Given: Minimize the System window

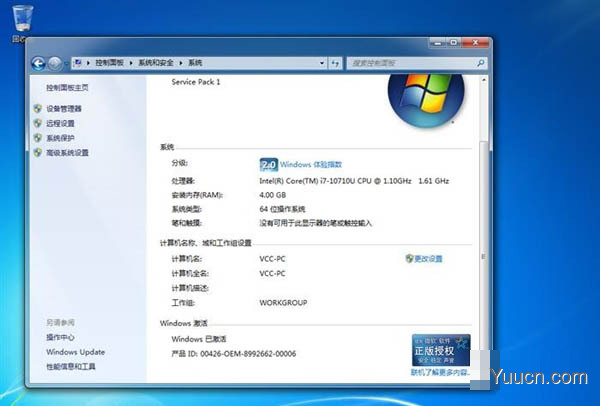Looking at the screenshot, I should pyautogui.click(x=438, y=43).
